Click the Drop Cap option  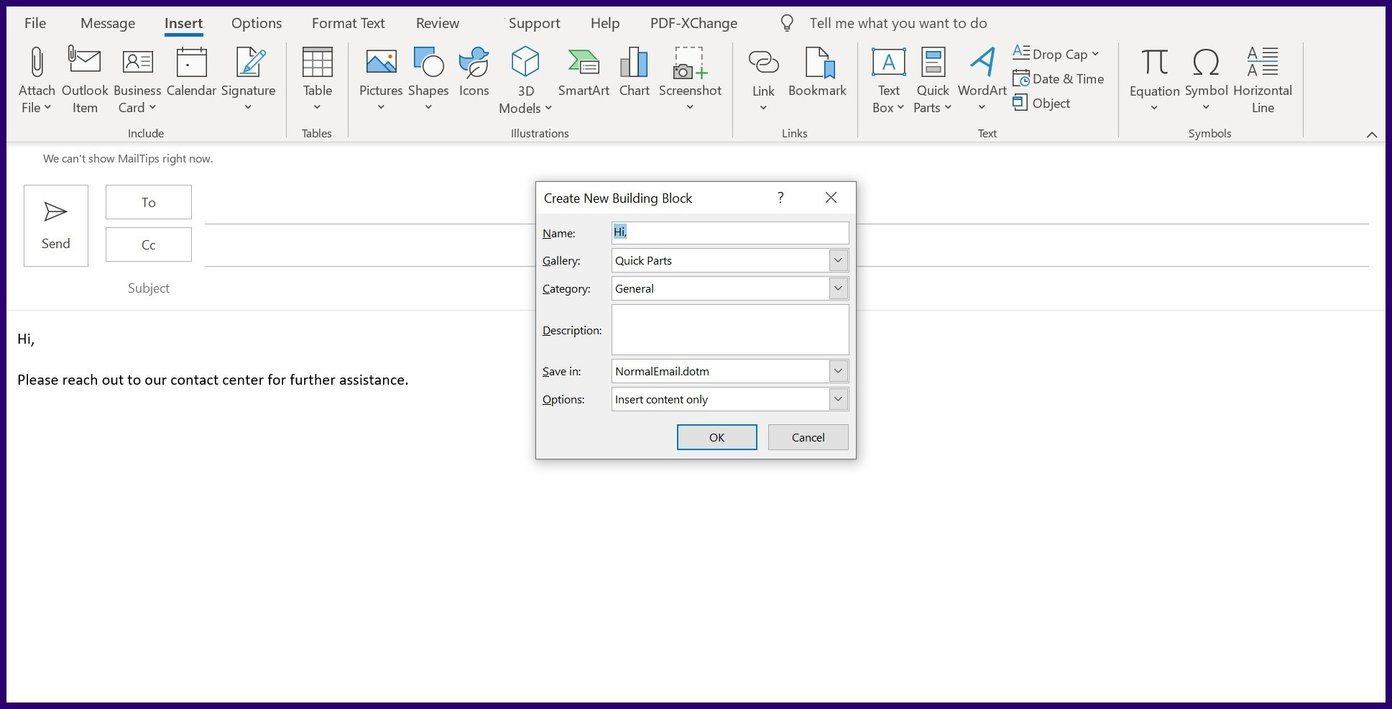pyautogui.click(x=1056, y=54)
